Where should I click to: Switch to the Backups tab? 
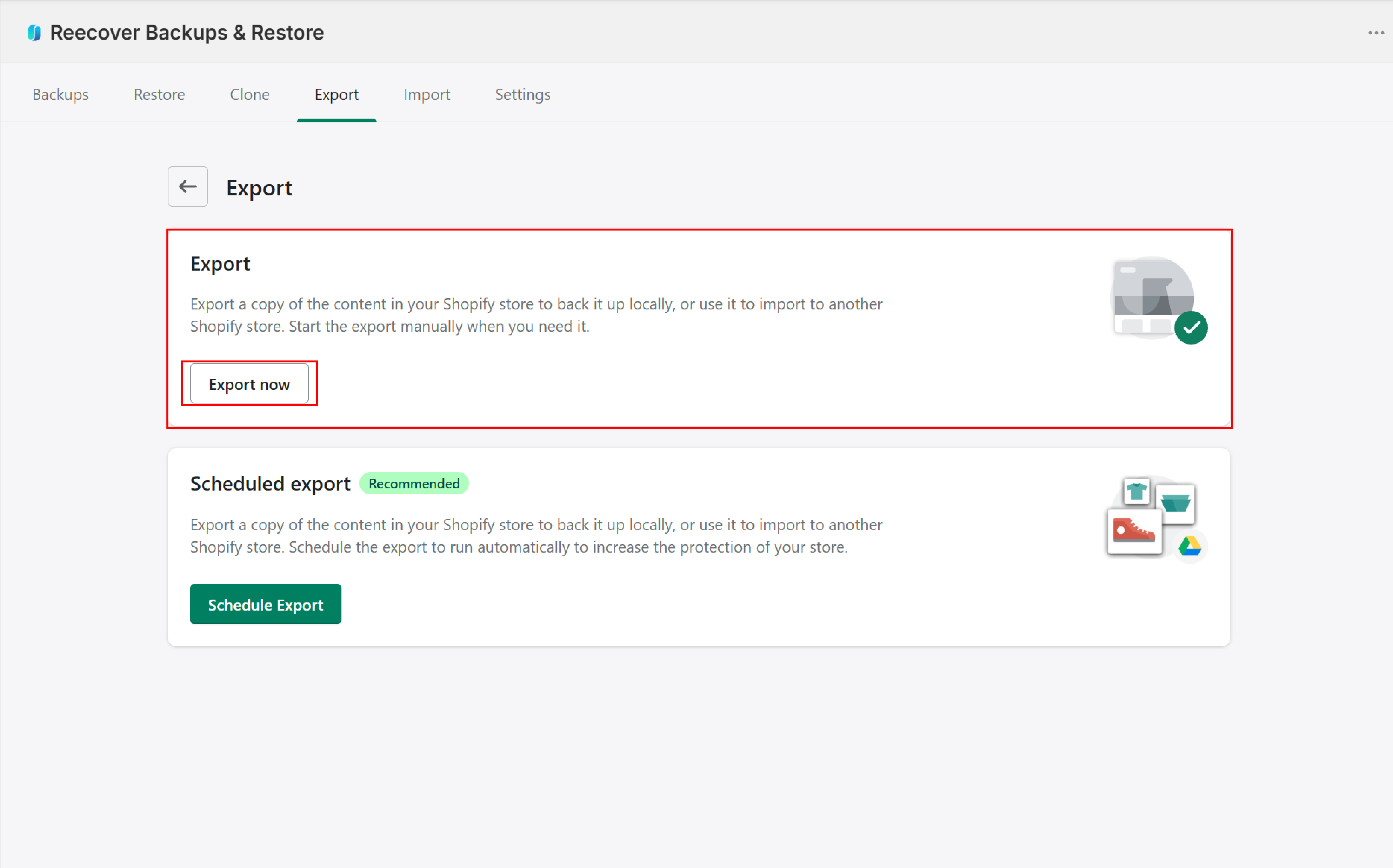pos(60,94)
